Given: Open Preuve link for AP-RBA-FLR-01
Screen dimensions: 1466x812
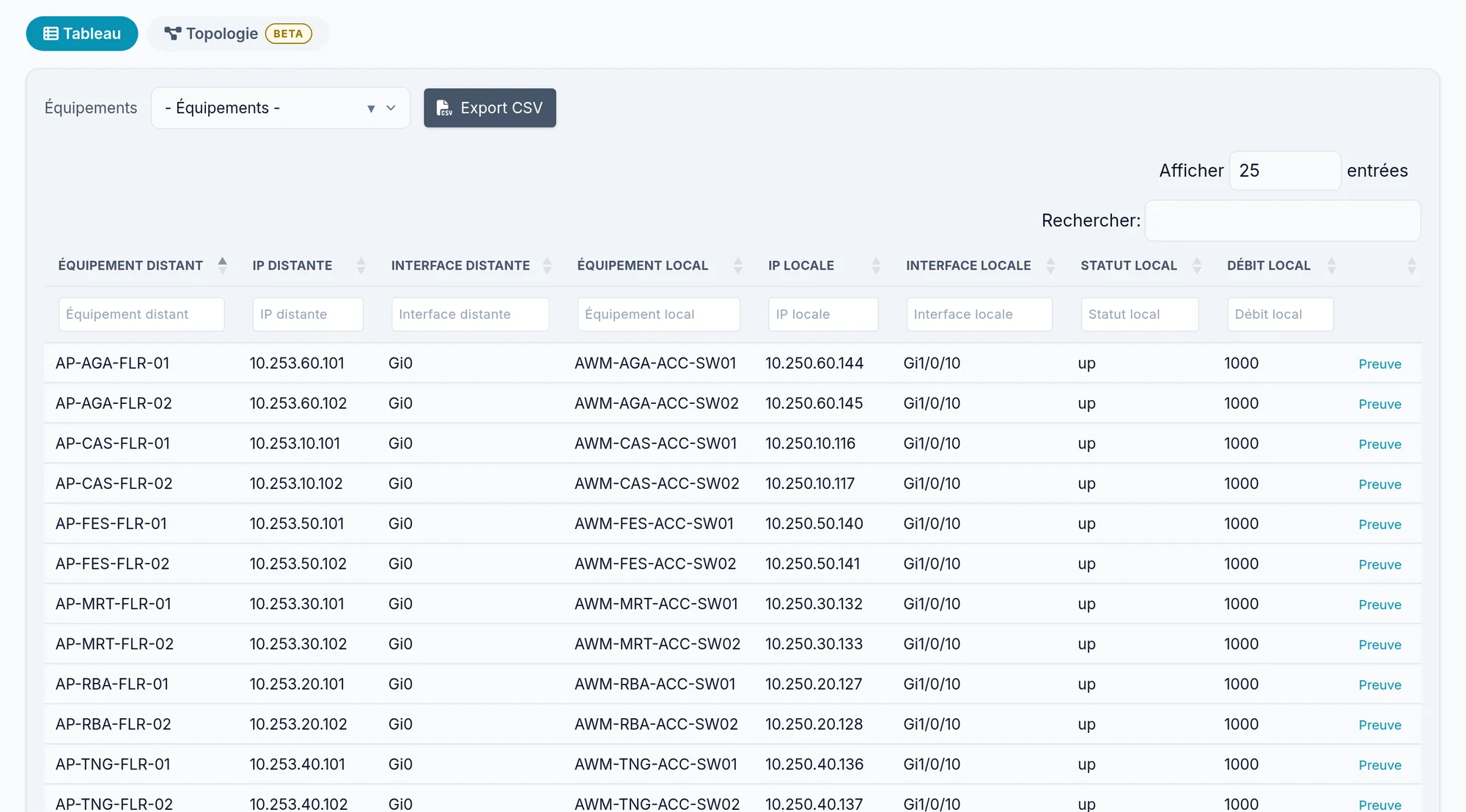Looking at the screenshot, I should tap(1380, 685).
